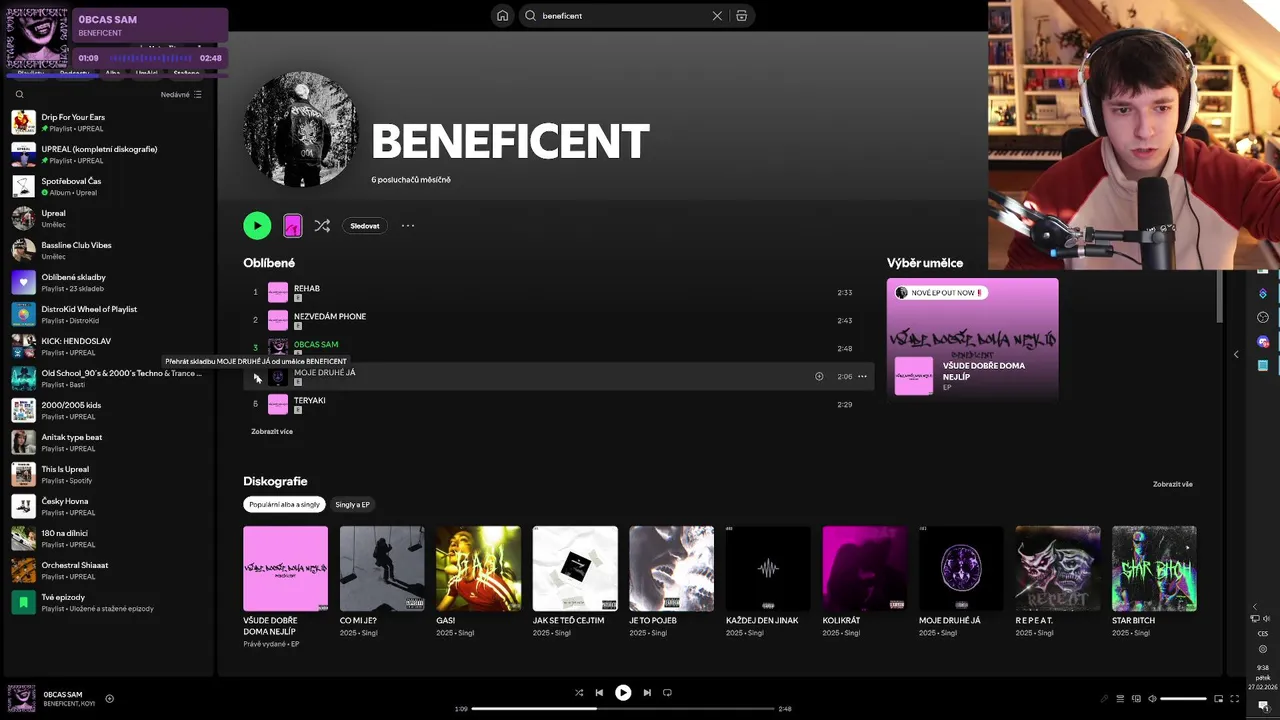The image size is (1280, 720).
Task: Open the This Is Upreal playlist
Action: (108, 475)
